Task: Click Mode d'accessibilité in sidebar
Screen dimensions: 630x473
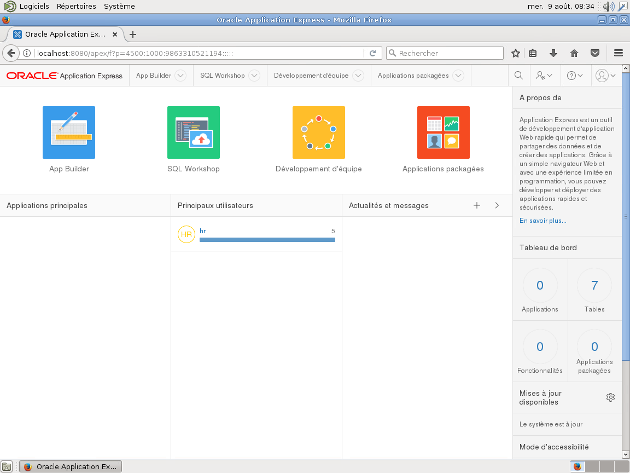Action: 554,447
